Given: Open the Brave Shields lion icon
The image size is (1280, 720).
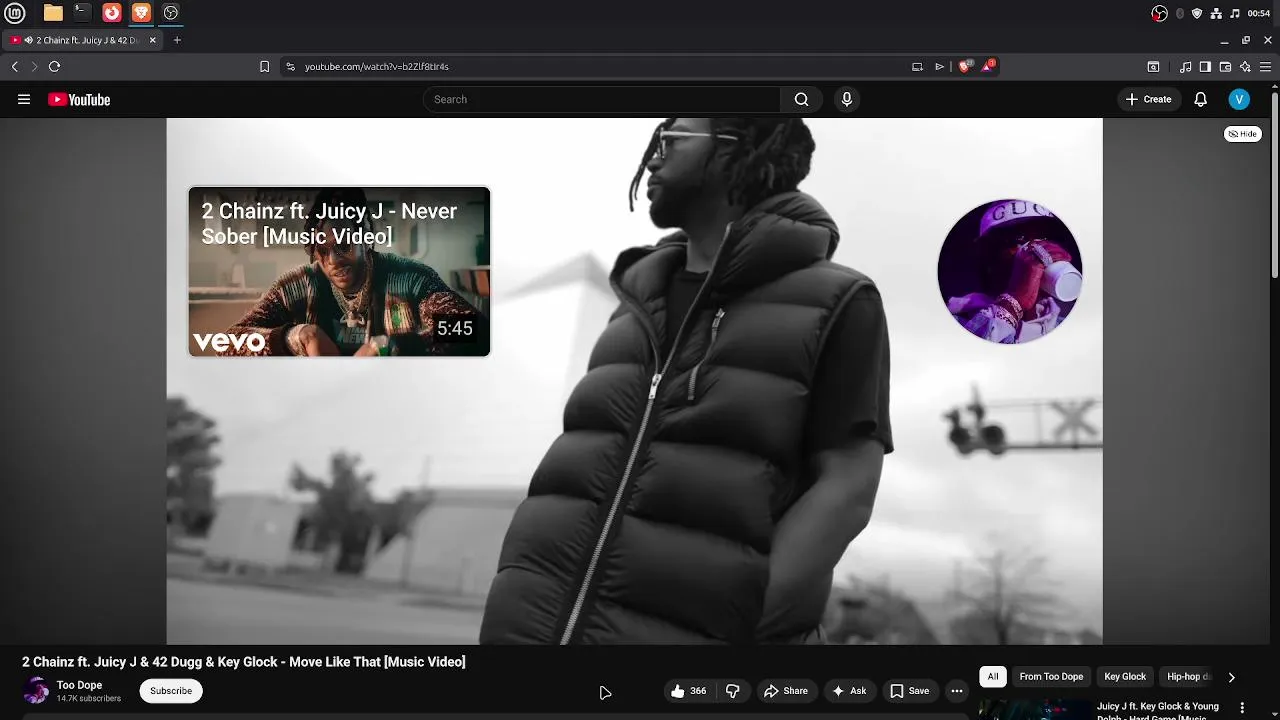Looking at the screenshot, I should (x=965, y=66).
